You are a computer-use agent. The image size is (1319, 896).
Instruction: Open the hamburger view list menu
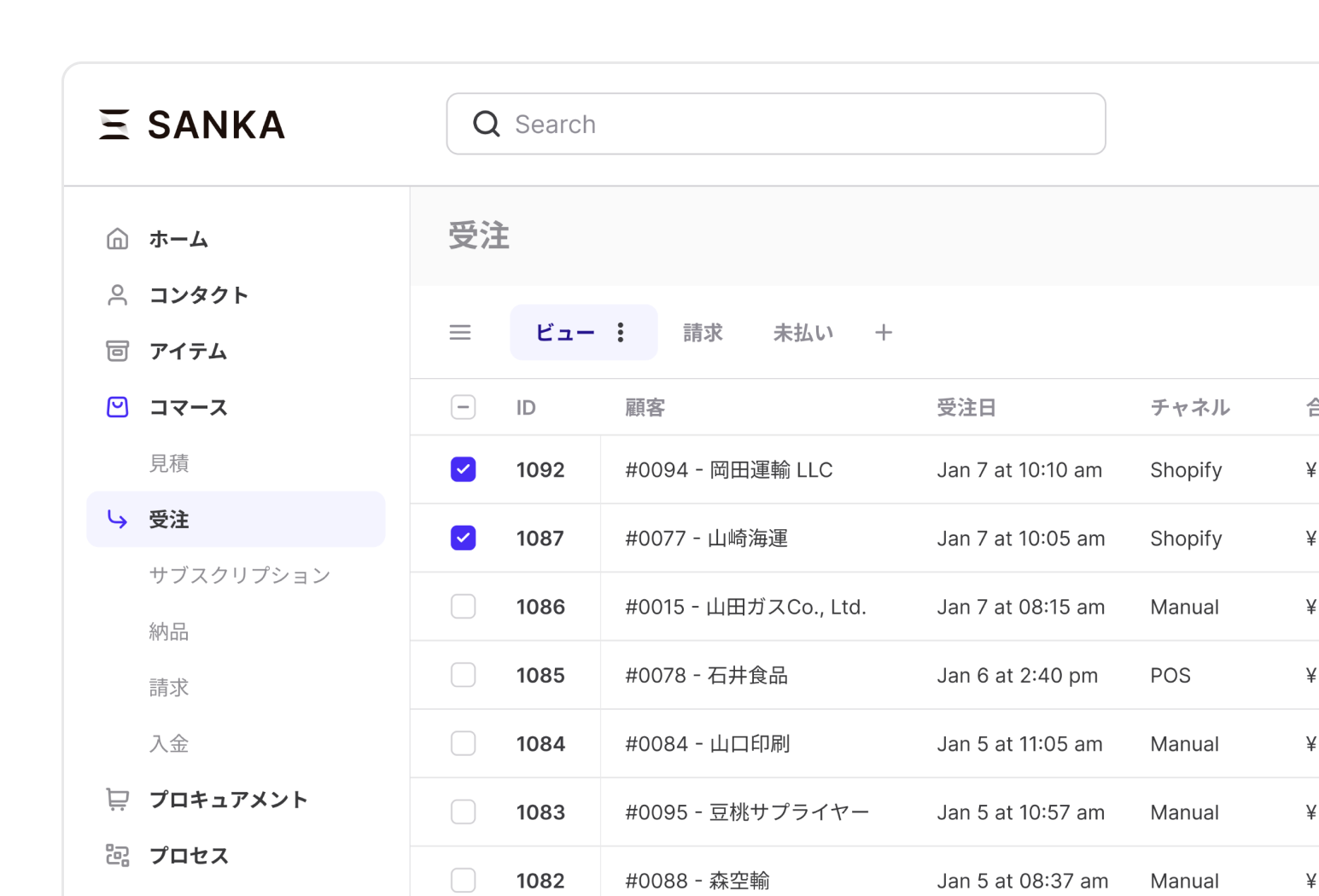coord(460,333)
